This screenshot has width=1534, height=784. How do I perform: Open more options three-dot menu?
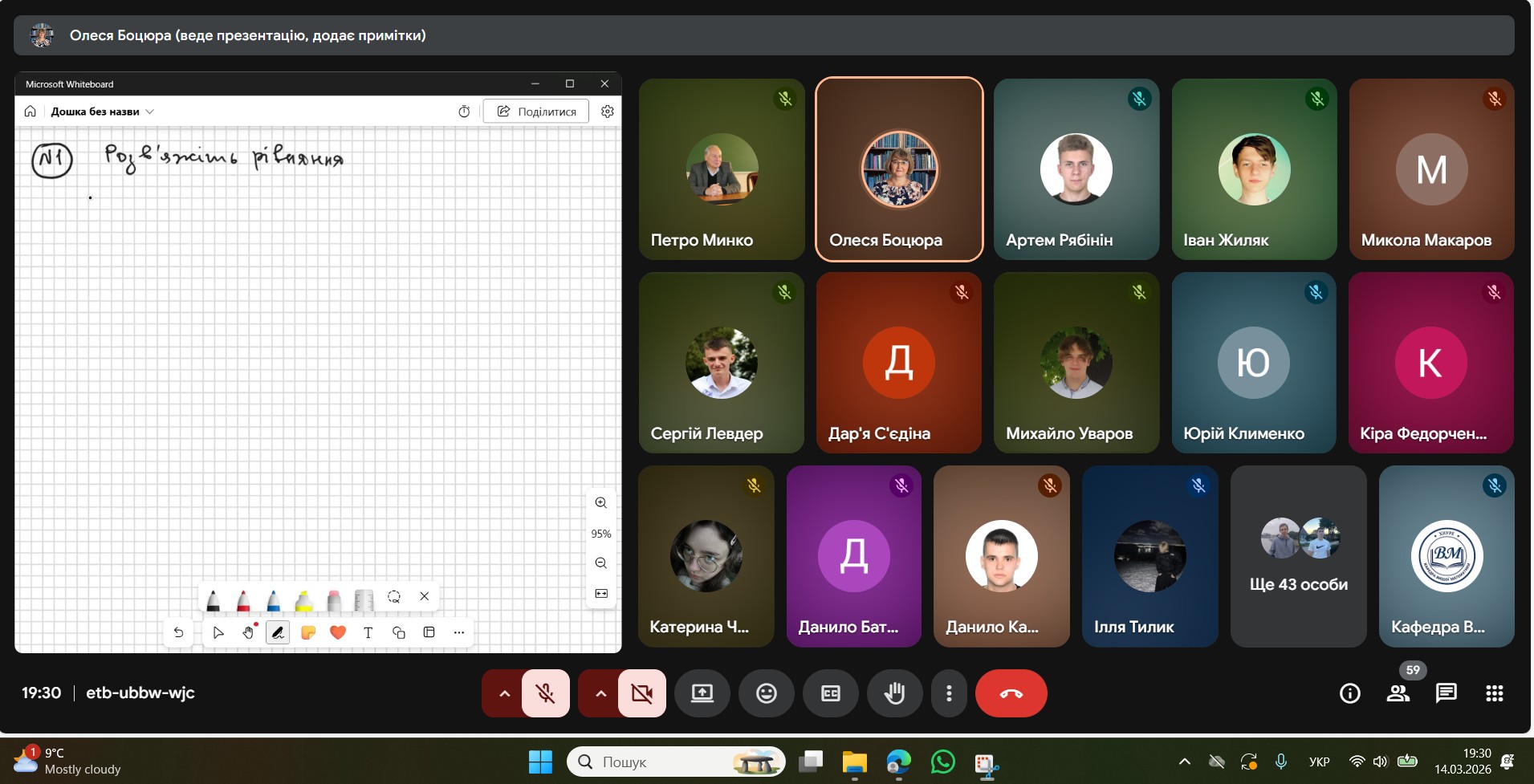[949, 693]
